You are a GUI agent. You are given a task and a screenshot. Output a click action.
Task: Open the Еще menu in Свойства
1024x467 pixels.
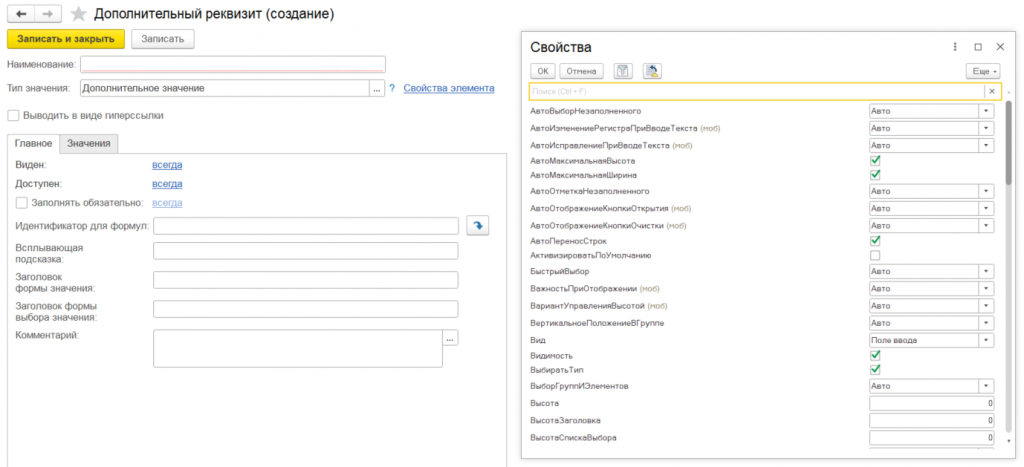click(983, 71)
